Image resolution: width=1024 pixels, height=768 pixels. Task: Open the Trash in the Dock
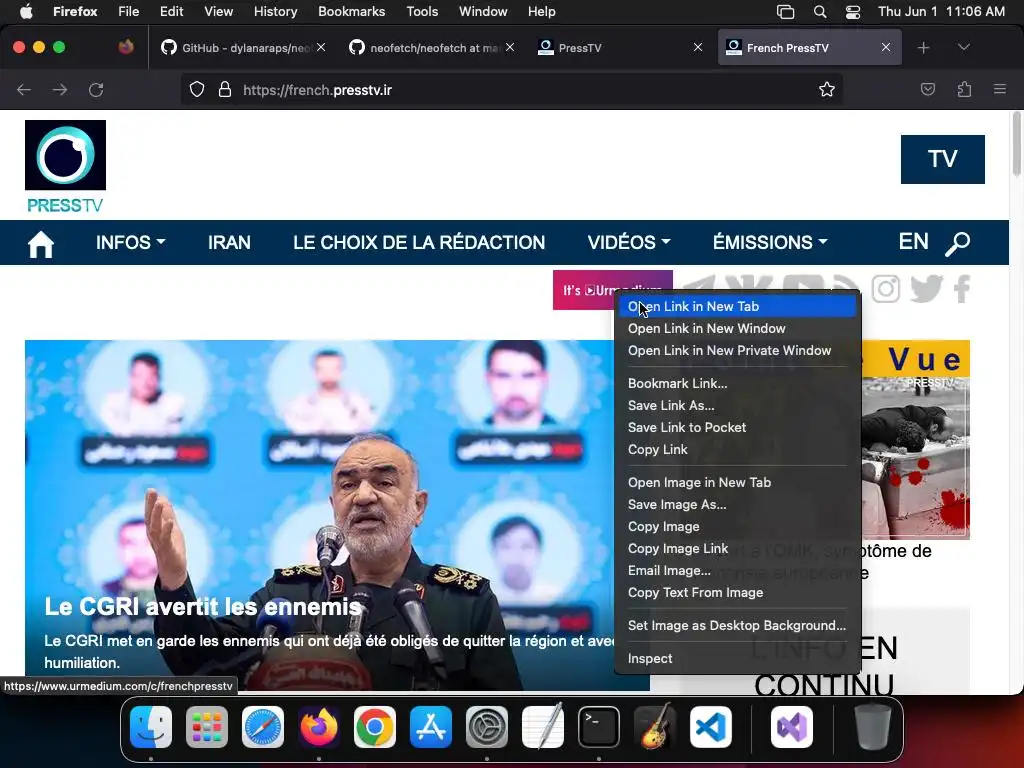[x=872, y=727]
